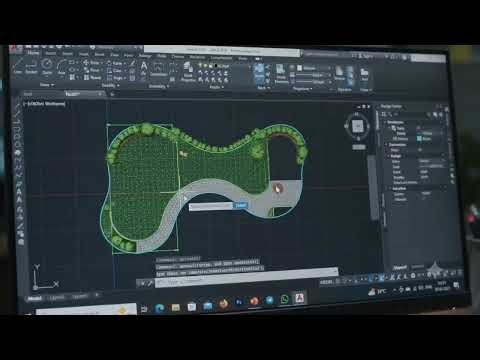
Task: Click the UCS icon in the viewport
Action: point(46,277)
